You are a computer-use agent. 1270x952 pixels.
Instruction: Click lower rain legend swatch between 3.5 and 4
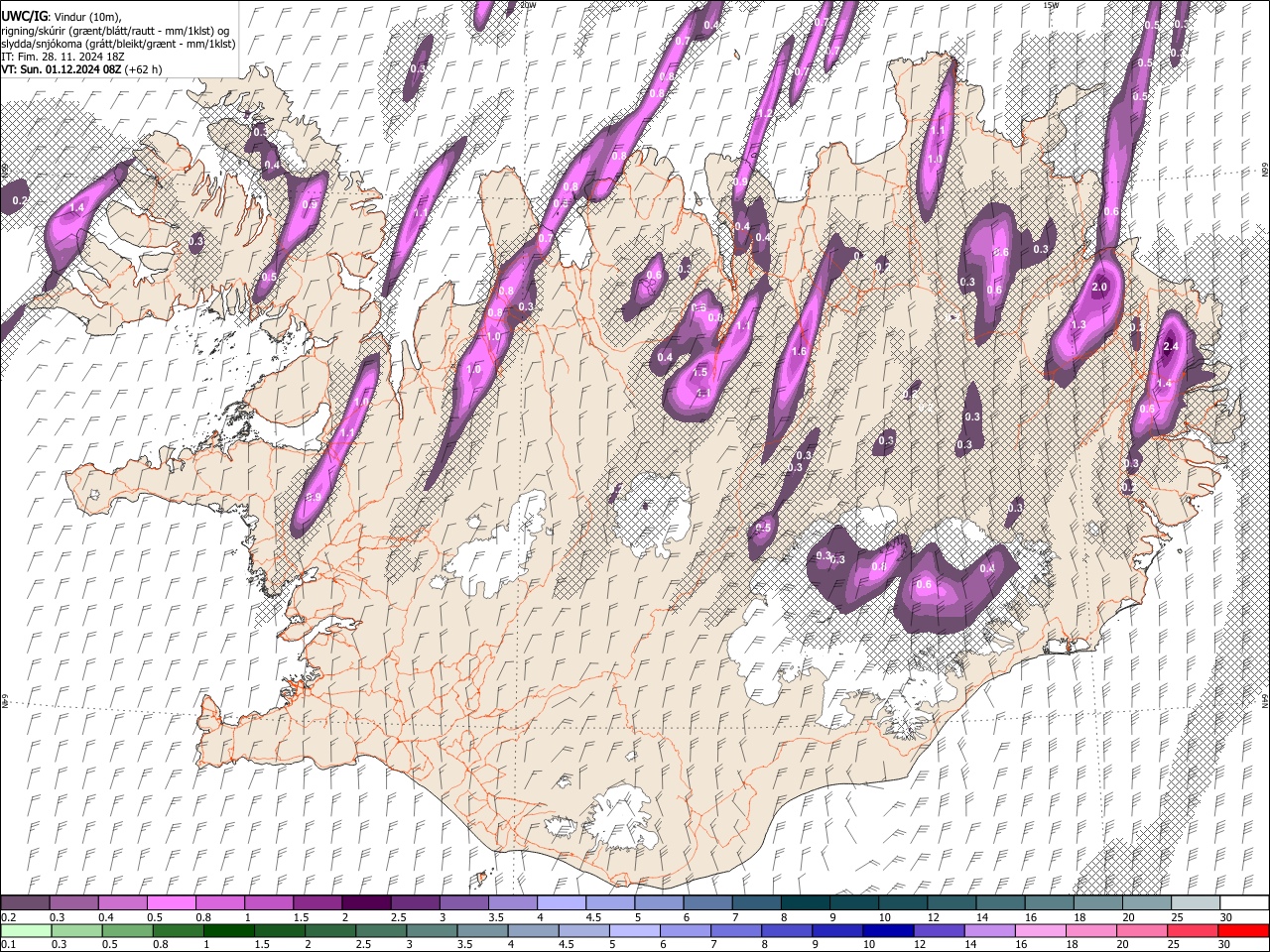click(482, 930)
